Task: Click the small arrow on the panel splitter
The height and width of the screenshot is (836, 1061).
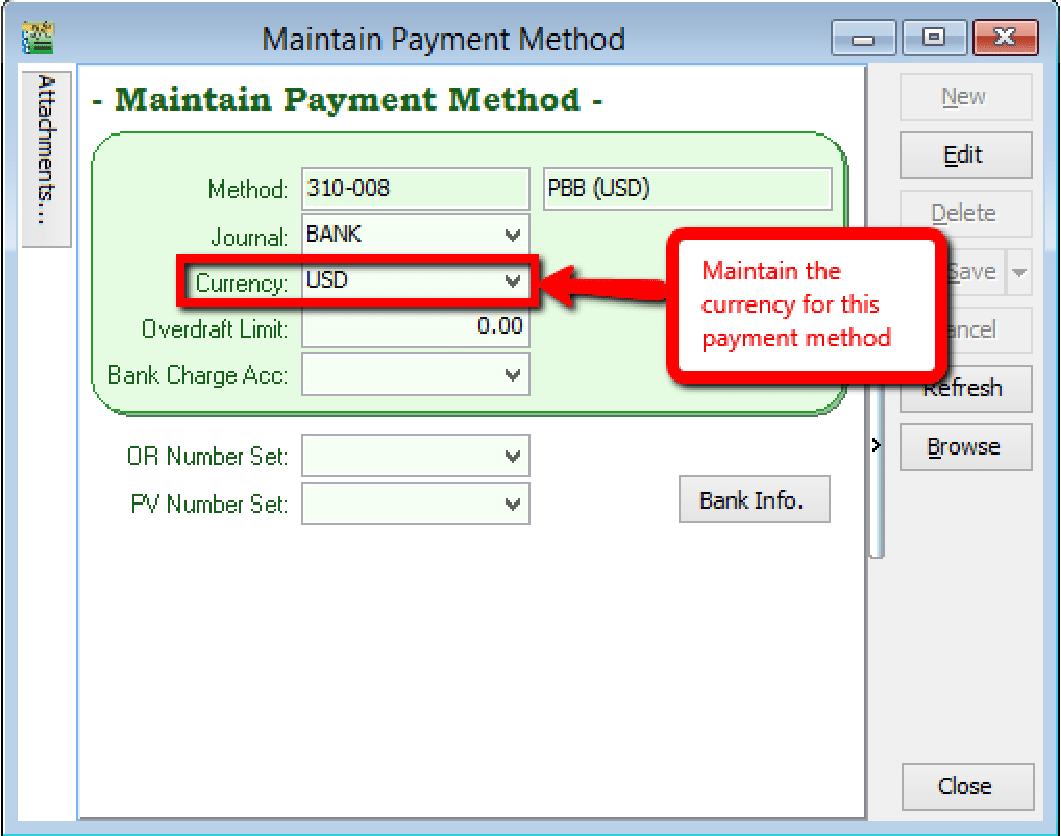Action: (876, 445)
